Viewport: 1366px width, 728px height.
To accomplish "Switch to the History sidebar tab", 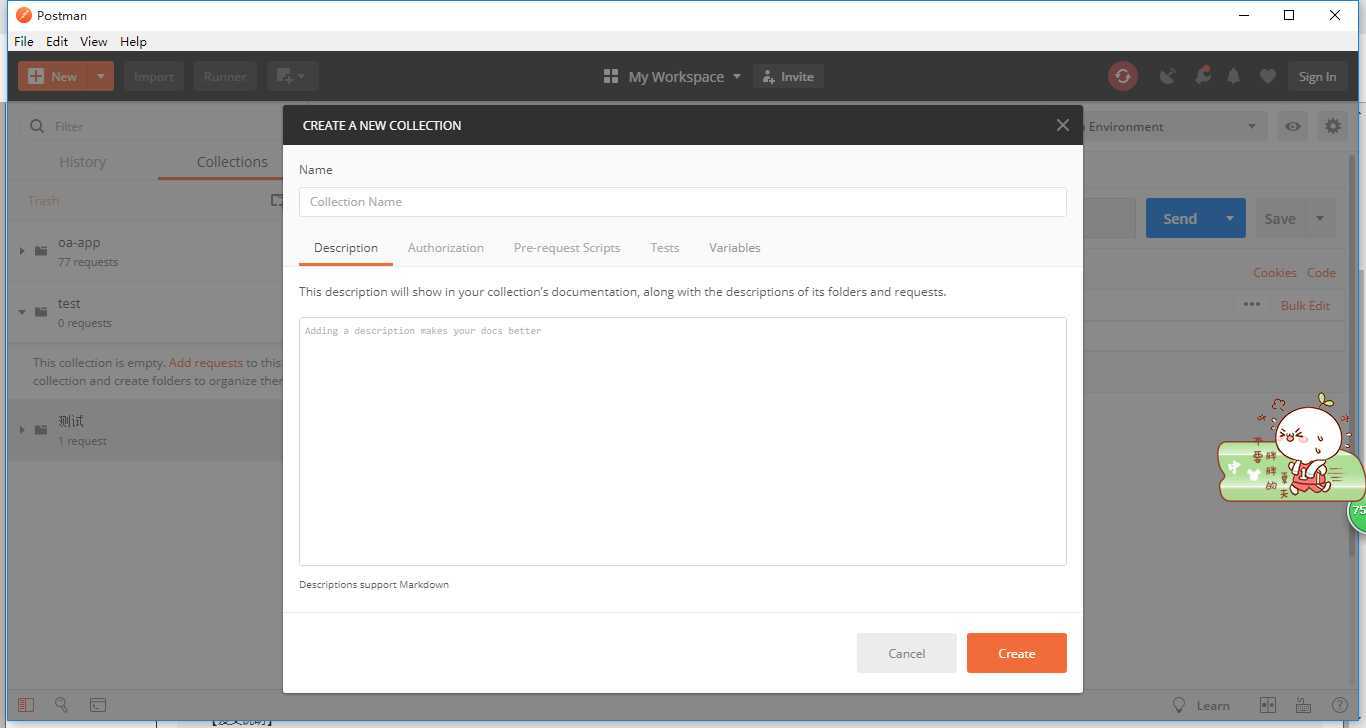I will click(x=82, y=162).
